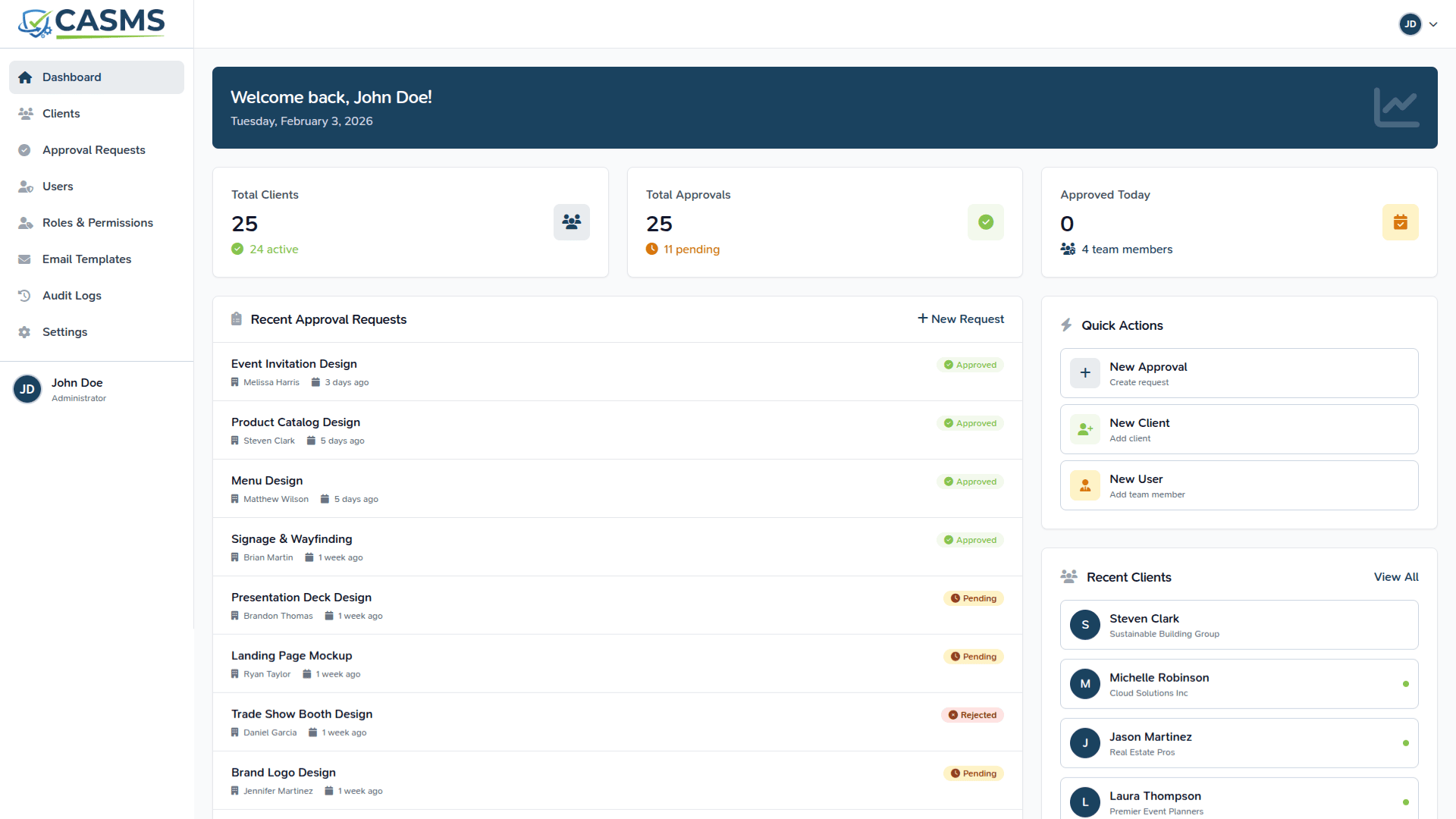Click the Total Clients people icon

click(571, 222)
